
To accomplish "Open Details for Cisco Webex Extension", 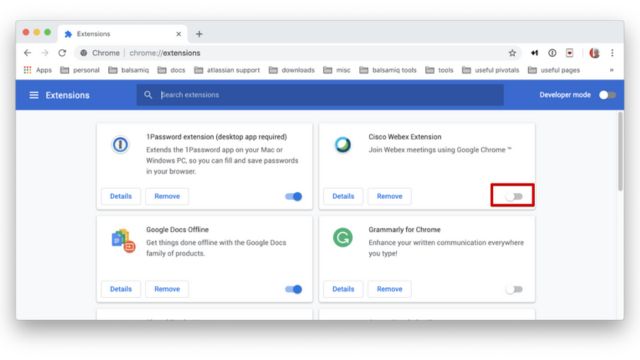I will [343, 196].
